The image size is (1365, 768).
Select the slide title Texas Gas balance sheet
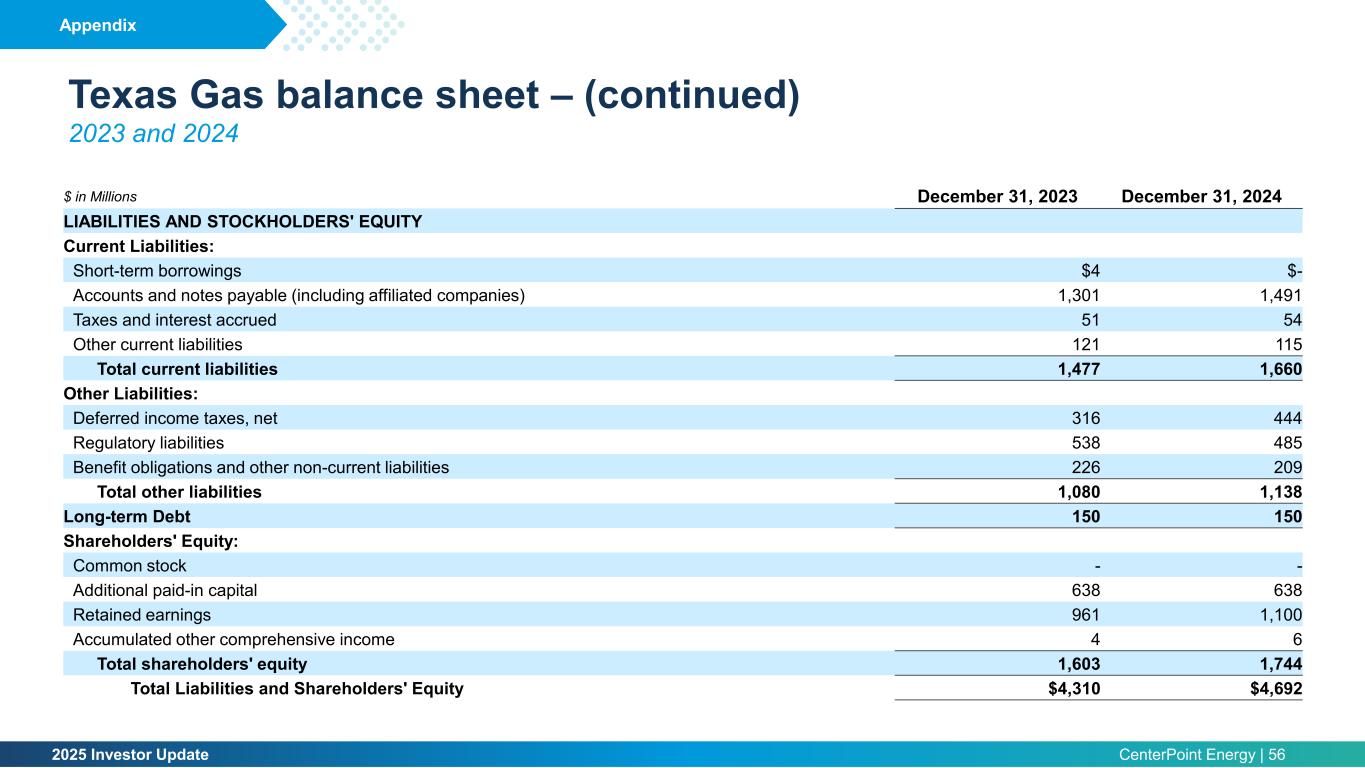pos(434,96)
